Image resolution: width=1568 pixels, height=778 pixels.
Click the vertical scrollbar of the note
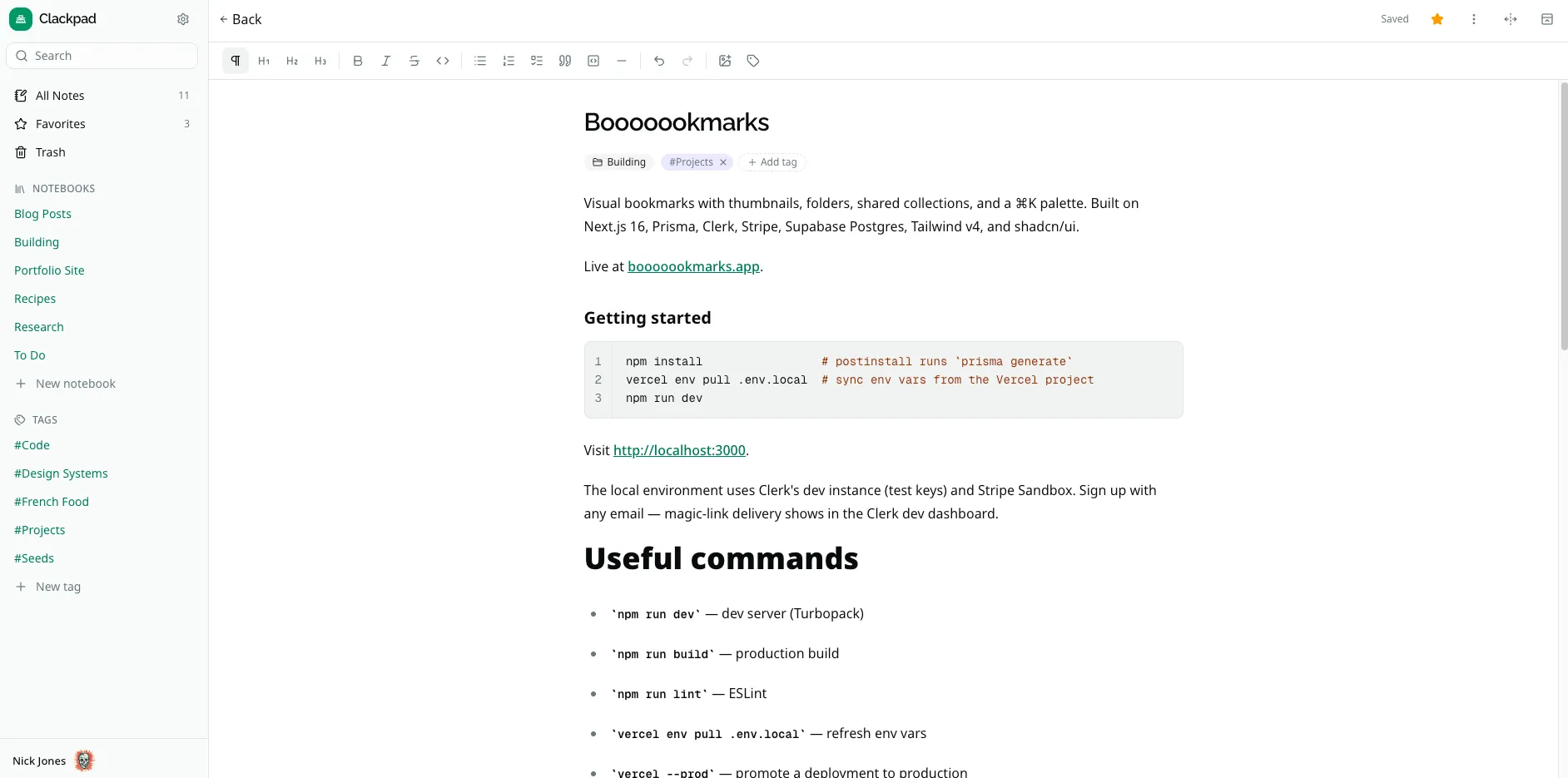pos(1563,216)
